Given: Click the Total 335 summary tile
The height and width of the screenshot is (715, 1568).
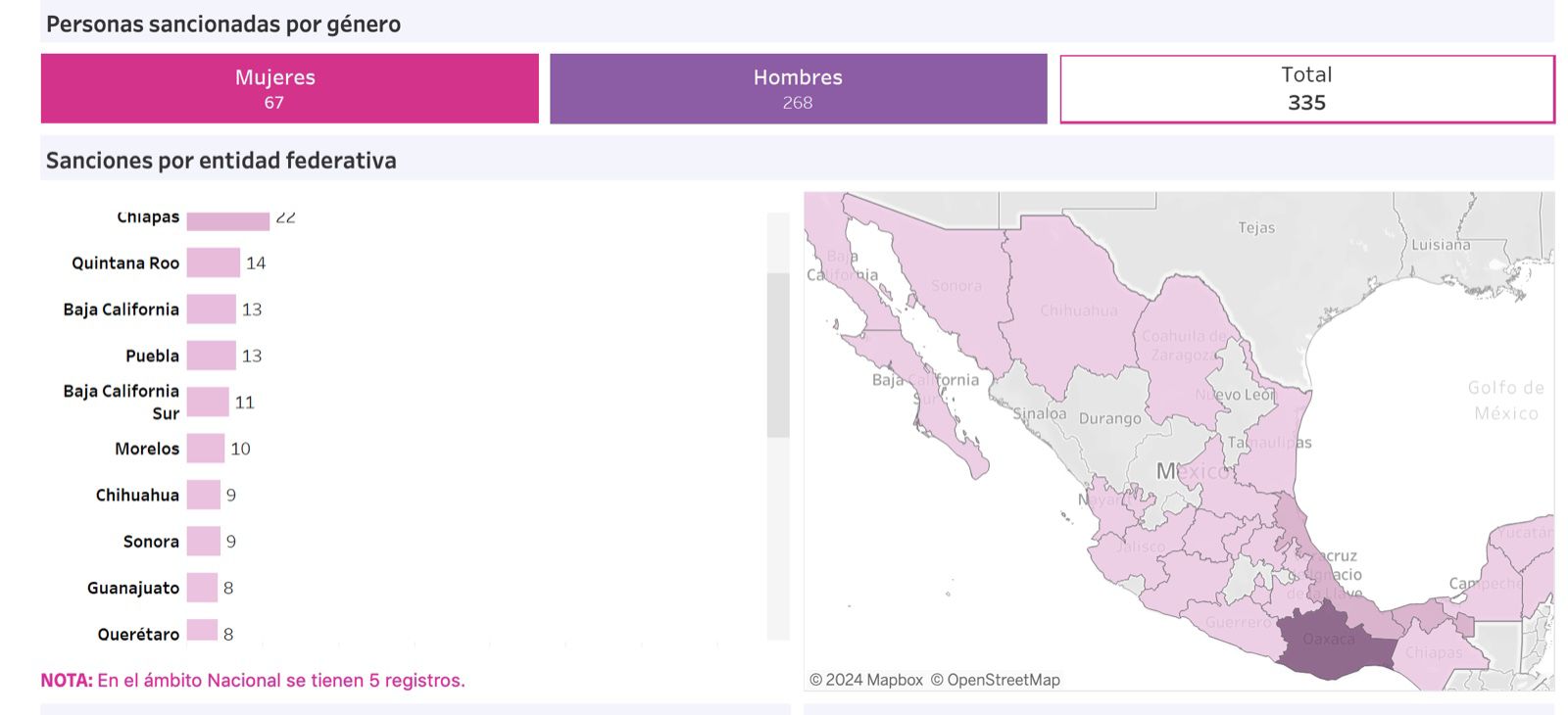Looking at the screenshot, I should click(x=1306, y=88).
